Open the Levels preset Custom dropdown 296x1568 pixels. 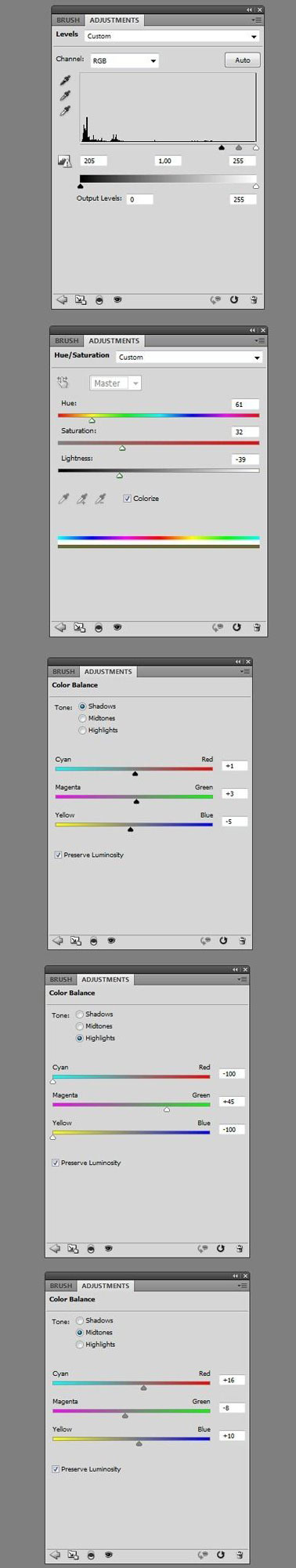tap(171, 36)
